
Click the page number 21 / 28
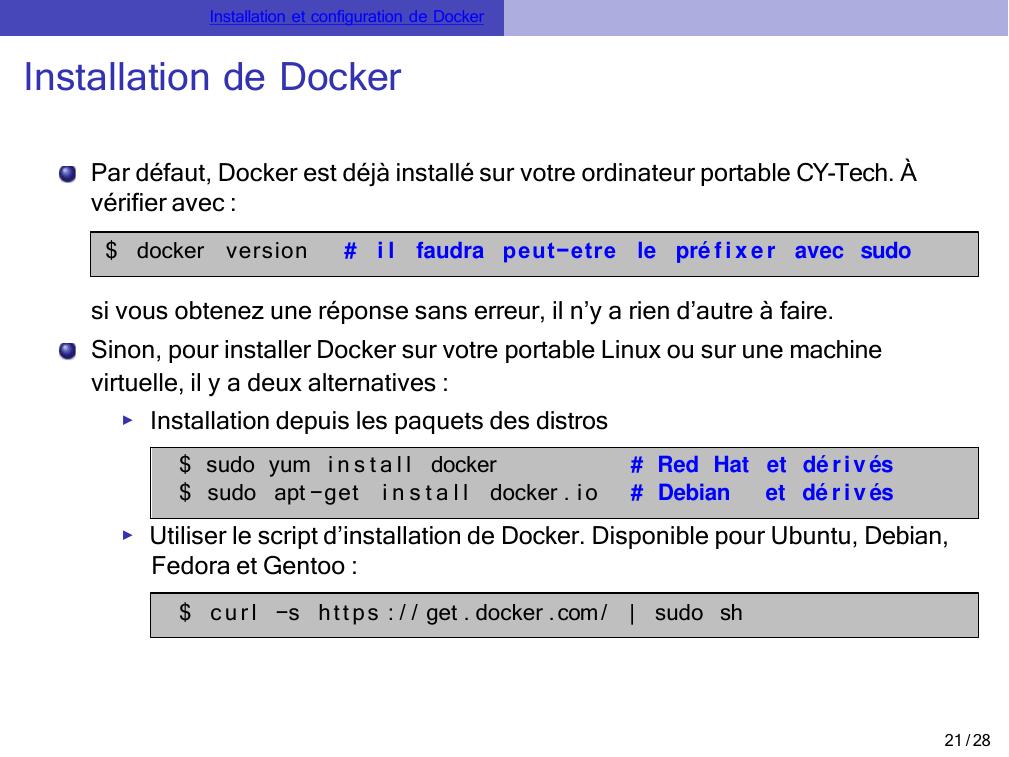pos(967,740)
